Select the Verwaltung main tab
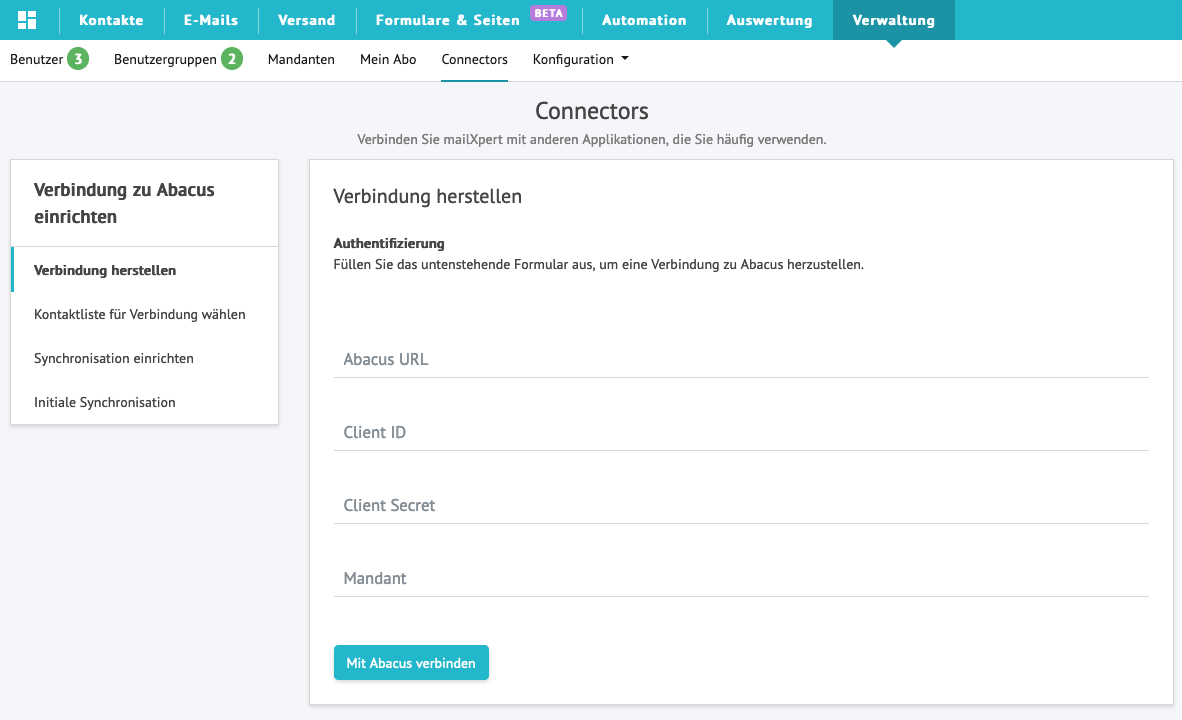The image size is (1182, 720). (893, 20)
